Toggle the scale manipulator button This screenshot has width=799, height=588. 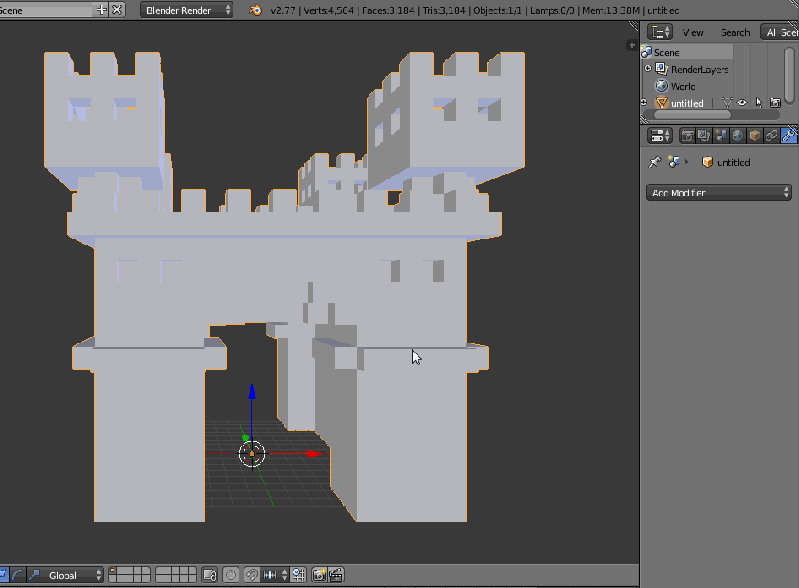(34, 575)
